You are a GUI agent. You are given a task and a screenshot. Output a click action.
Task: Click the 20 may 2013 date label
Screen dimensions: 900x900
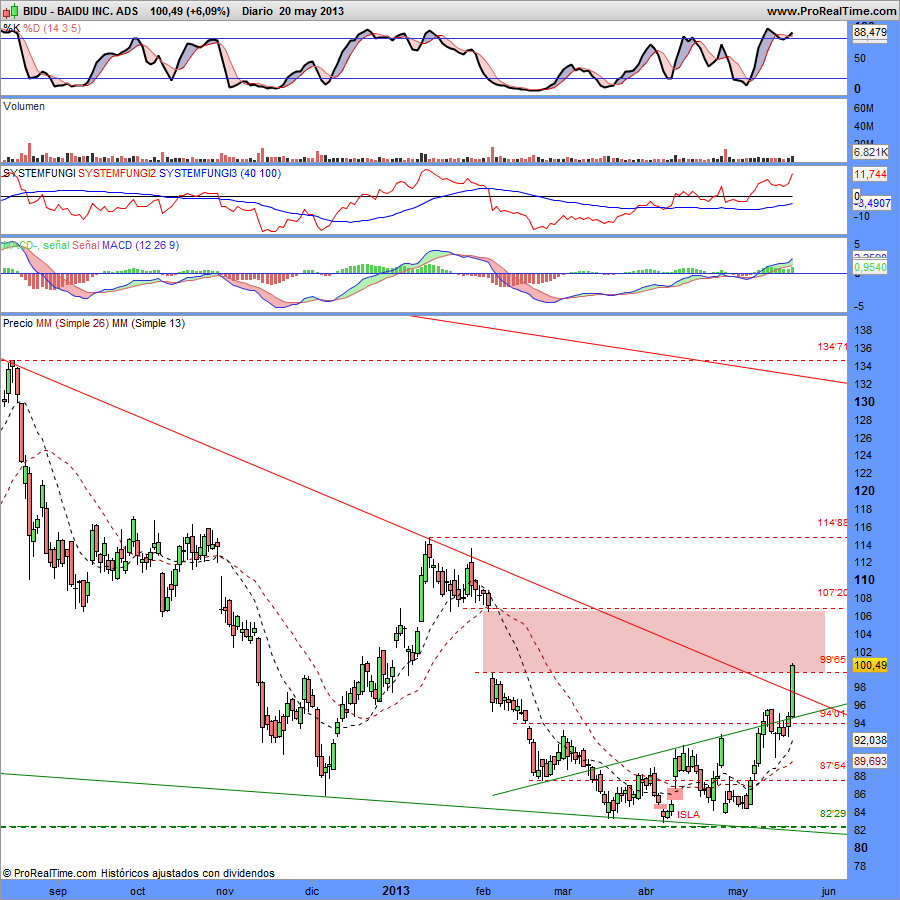(x=312, y=11)
